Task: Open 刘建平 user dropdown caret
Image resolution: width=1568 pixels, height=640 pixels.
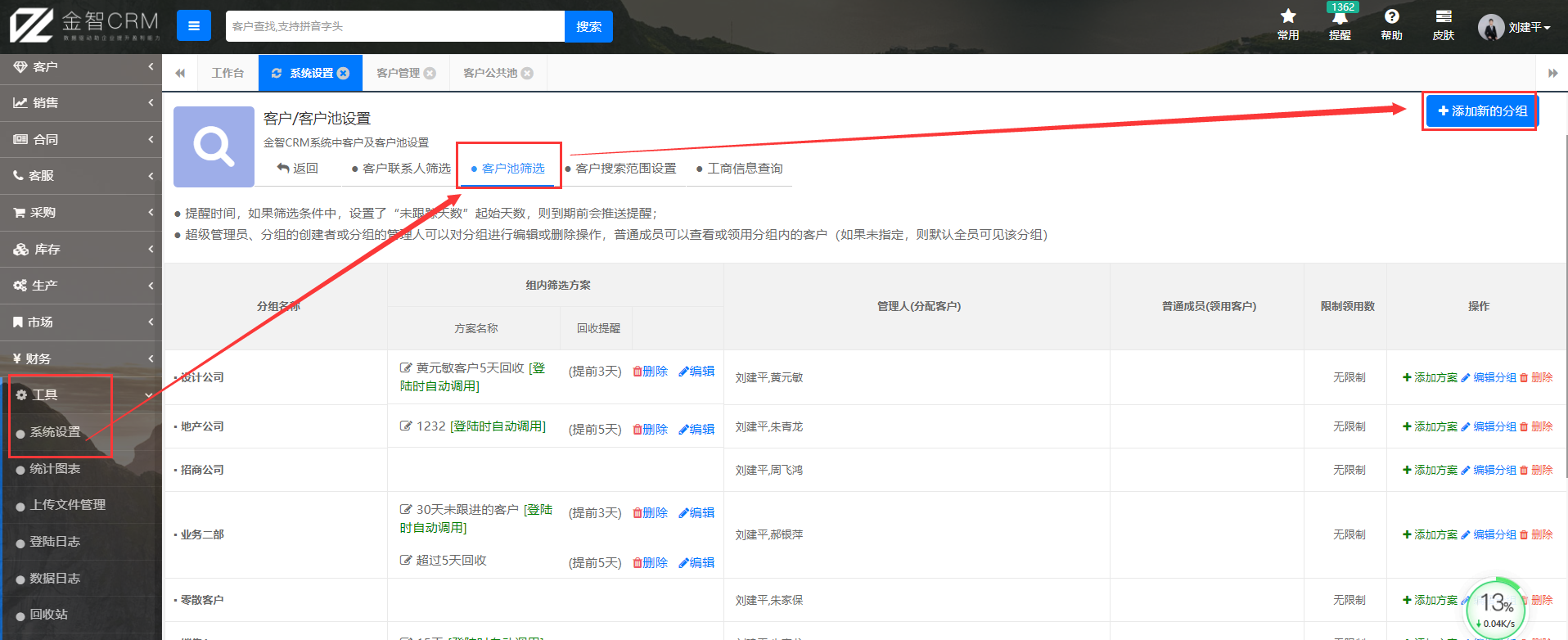Action: click(x=1548, y=28)
